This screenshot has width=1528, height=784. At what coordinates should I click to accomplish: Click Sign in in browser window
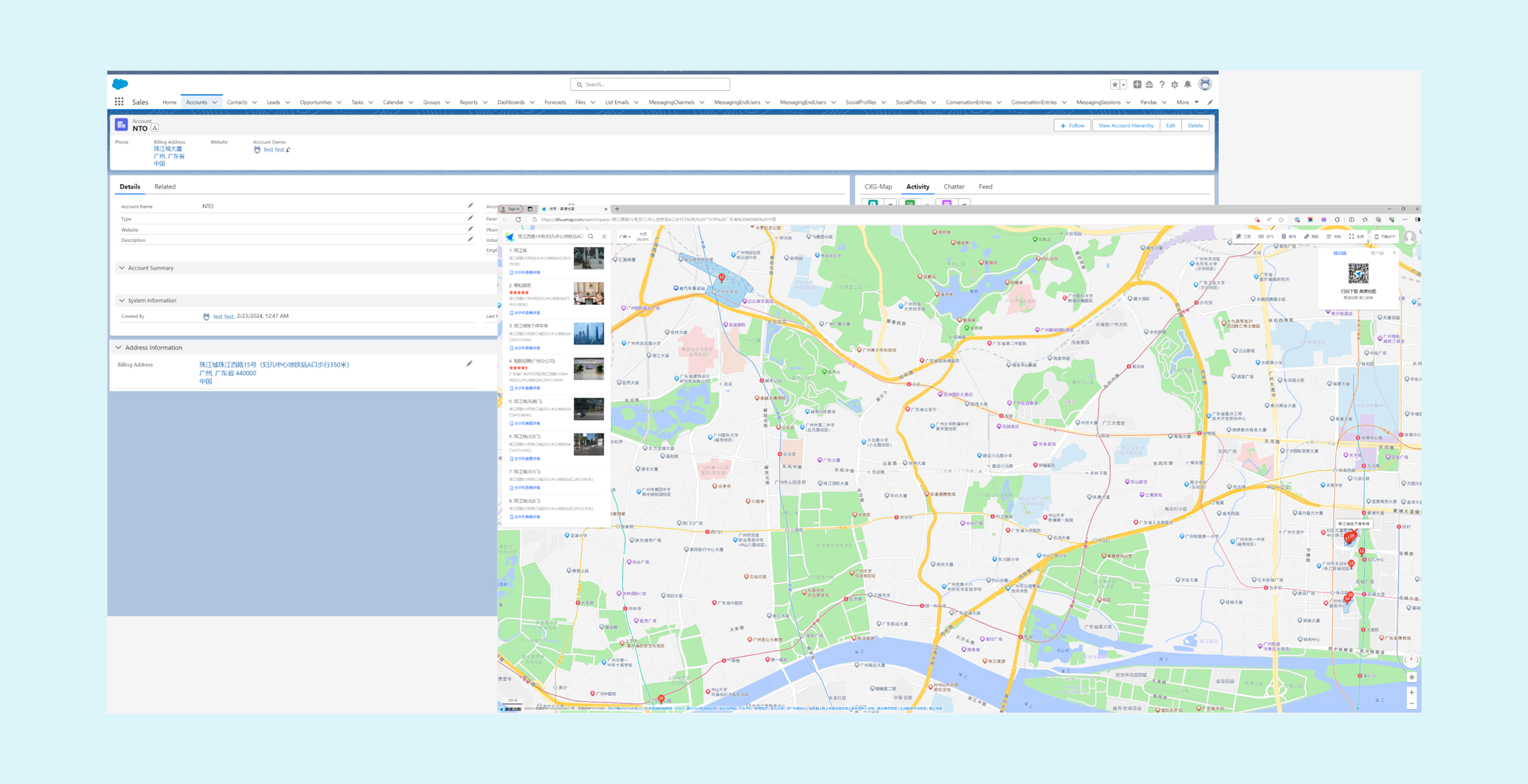(x=511, y=209)
